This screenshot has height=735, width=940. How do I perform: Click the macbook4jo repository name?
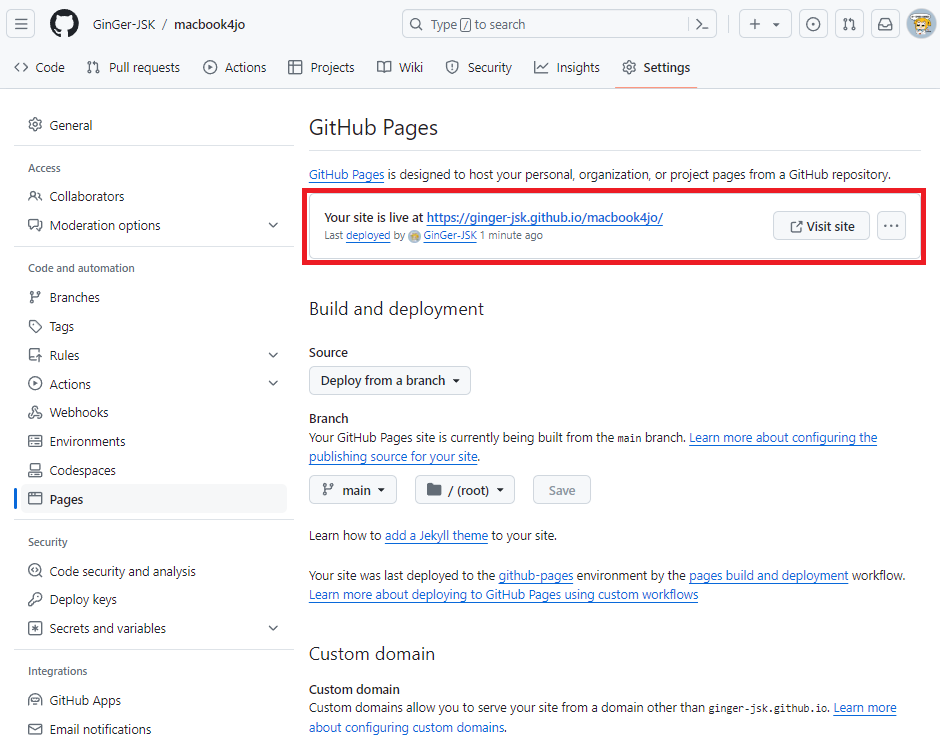209,25
